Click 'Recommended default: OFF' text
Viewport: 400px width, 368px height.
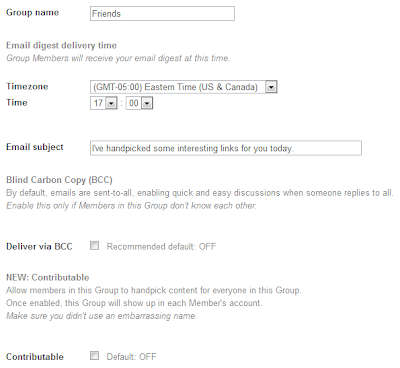[x=161, y=247]
